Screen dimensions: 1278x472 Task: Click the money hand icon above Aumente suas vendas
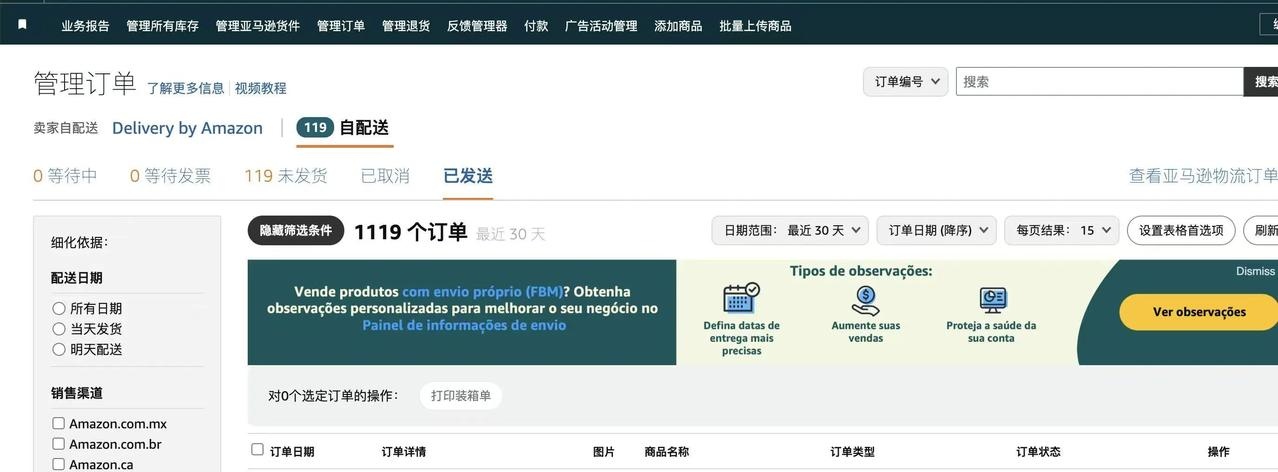(x=866, y=299)
